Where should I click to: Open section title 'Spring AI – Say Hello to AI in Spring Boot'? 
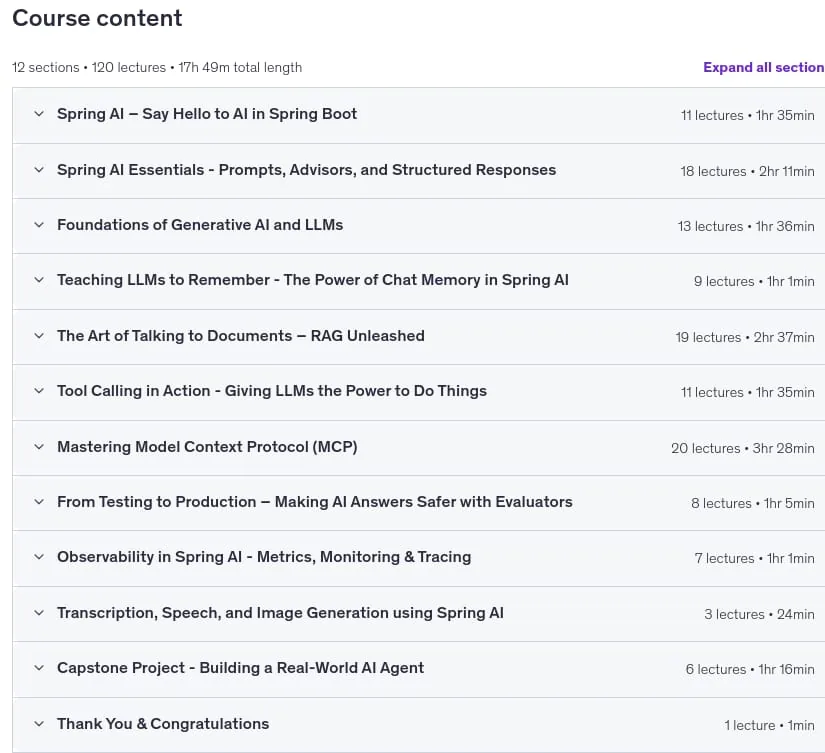pyautogui.click(x=207, y=114)
